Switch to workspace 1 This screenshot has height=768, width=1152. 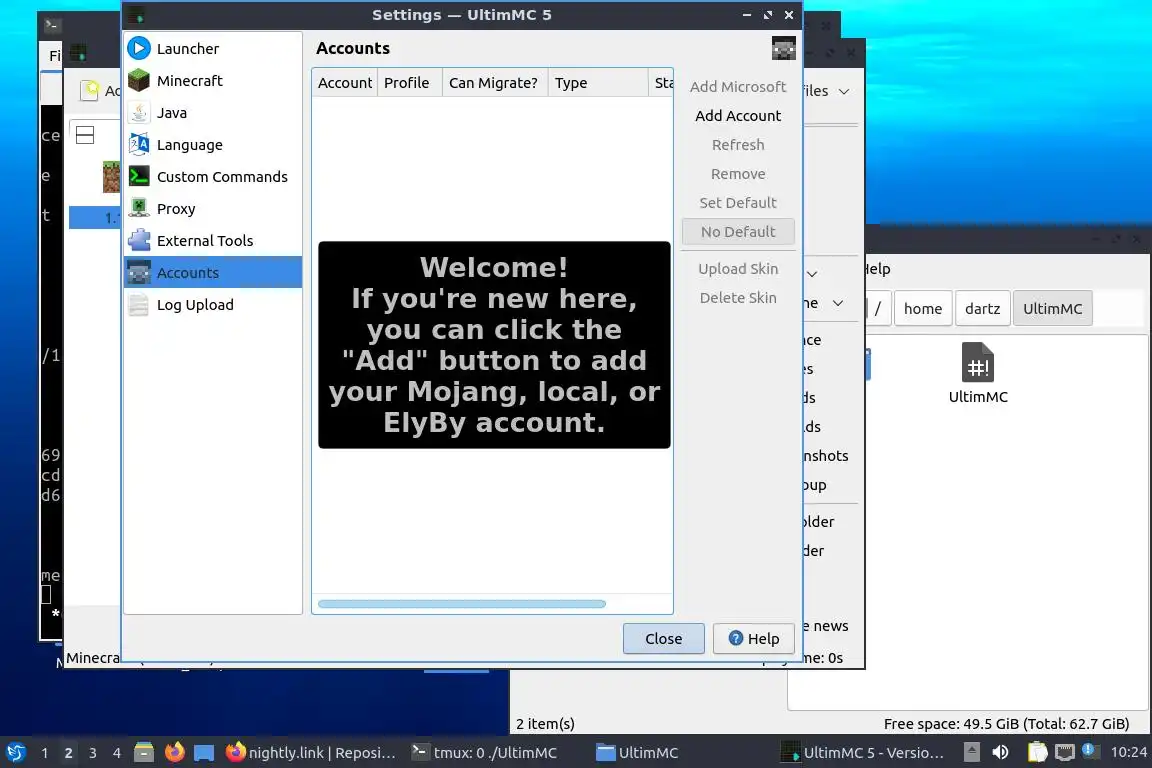45,753
